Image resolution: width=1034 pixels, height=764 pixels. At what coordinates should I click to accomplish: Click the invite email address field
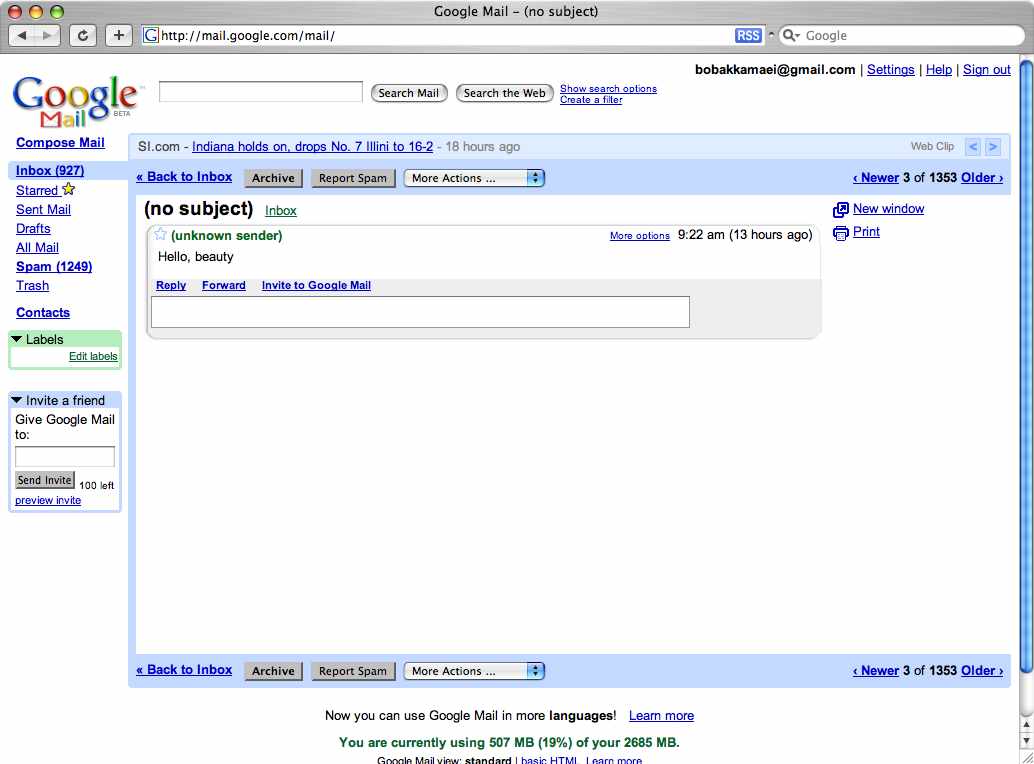pos(65,456)
